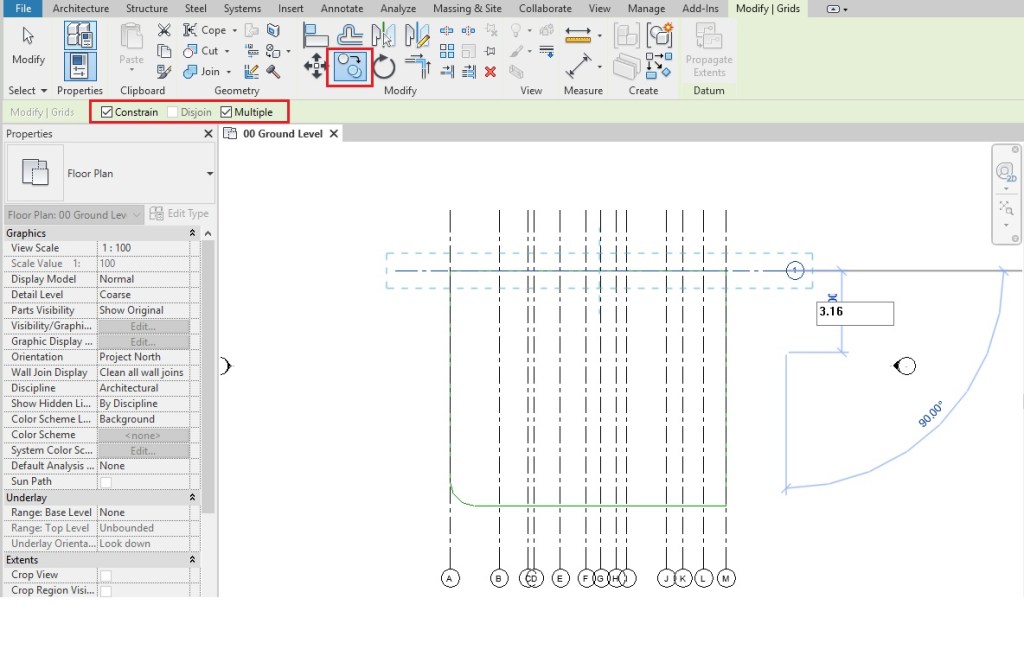Click the red Delete icon

490,71
